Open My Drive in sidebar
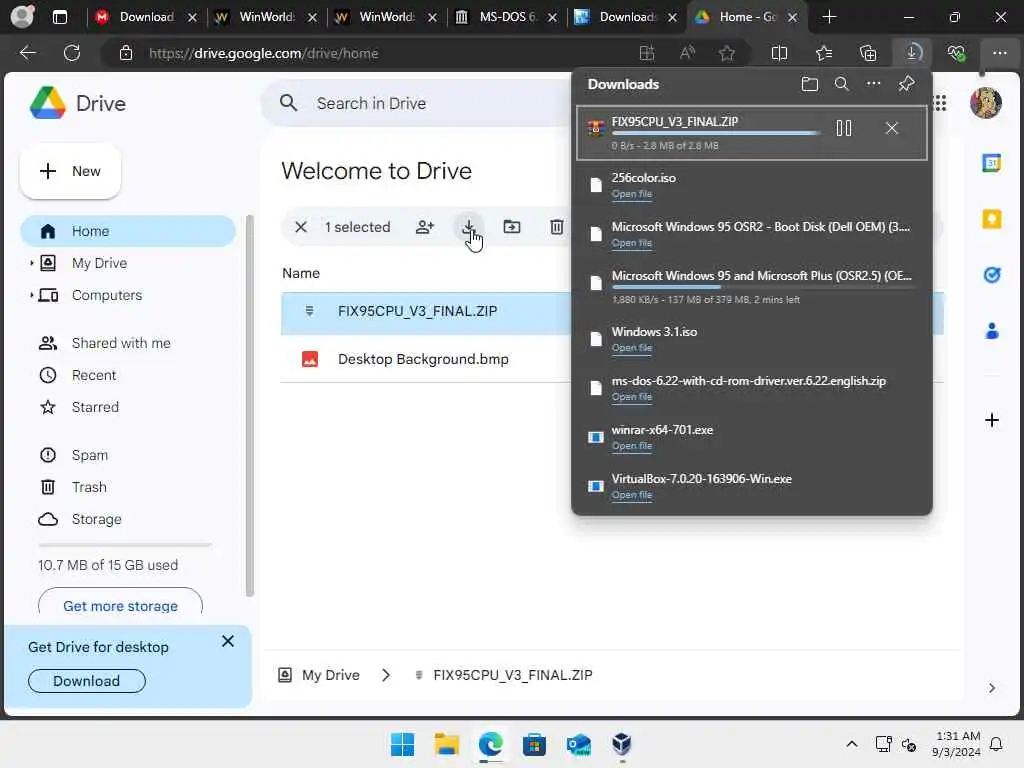The width and height of the screenshot is (1024, 768). tap(99, 263)
